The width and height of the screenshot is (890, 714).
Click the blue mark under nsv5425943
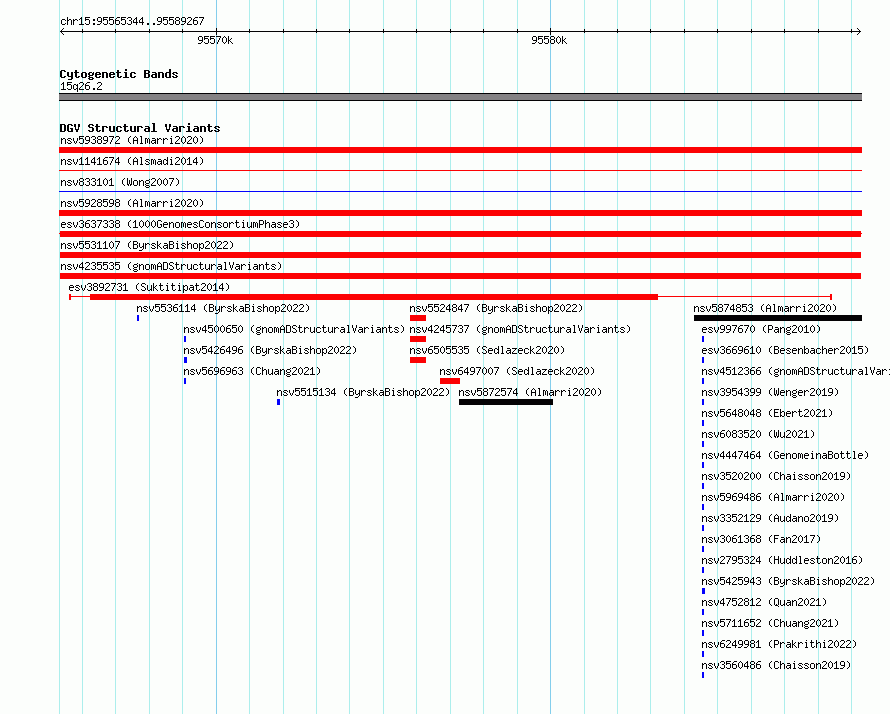(x=704, y=591)
